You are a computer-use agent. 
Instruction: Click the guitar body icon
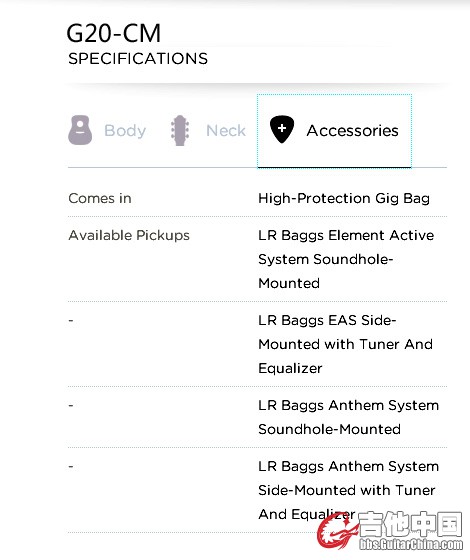(80, 130)
